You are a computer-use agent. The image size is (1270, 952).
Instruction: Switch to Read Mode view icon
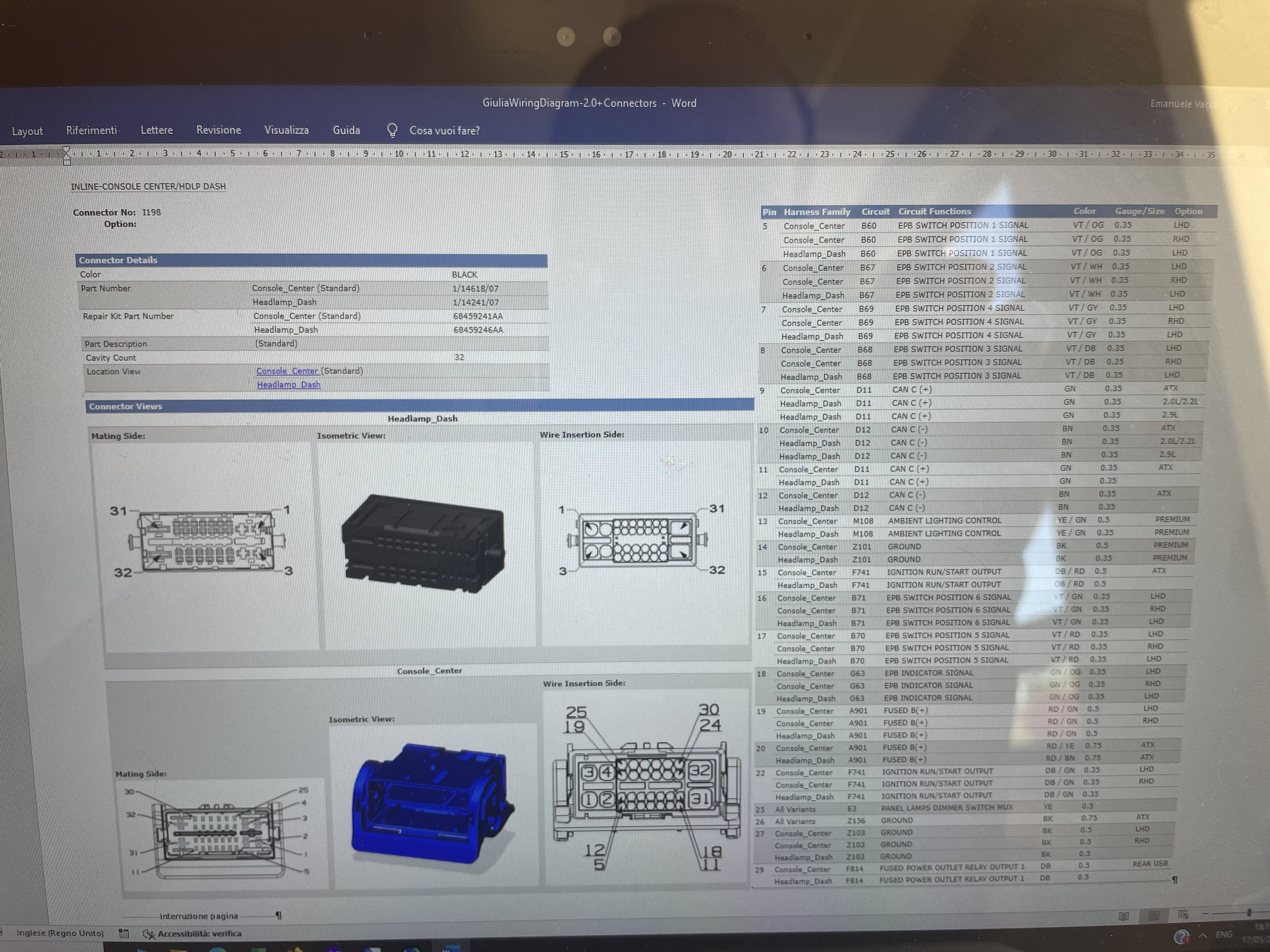click(x=1124, y=916)
